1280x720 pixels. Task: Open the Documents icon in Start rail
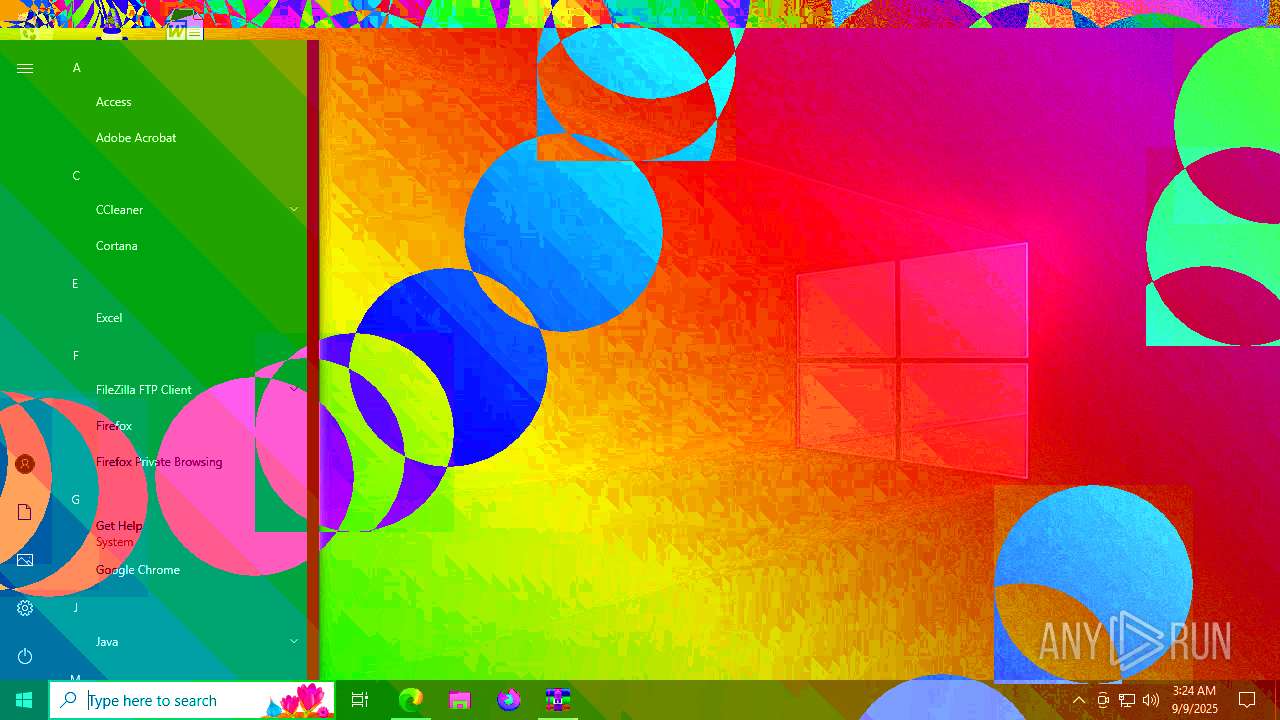(x=25, y=512)
